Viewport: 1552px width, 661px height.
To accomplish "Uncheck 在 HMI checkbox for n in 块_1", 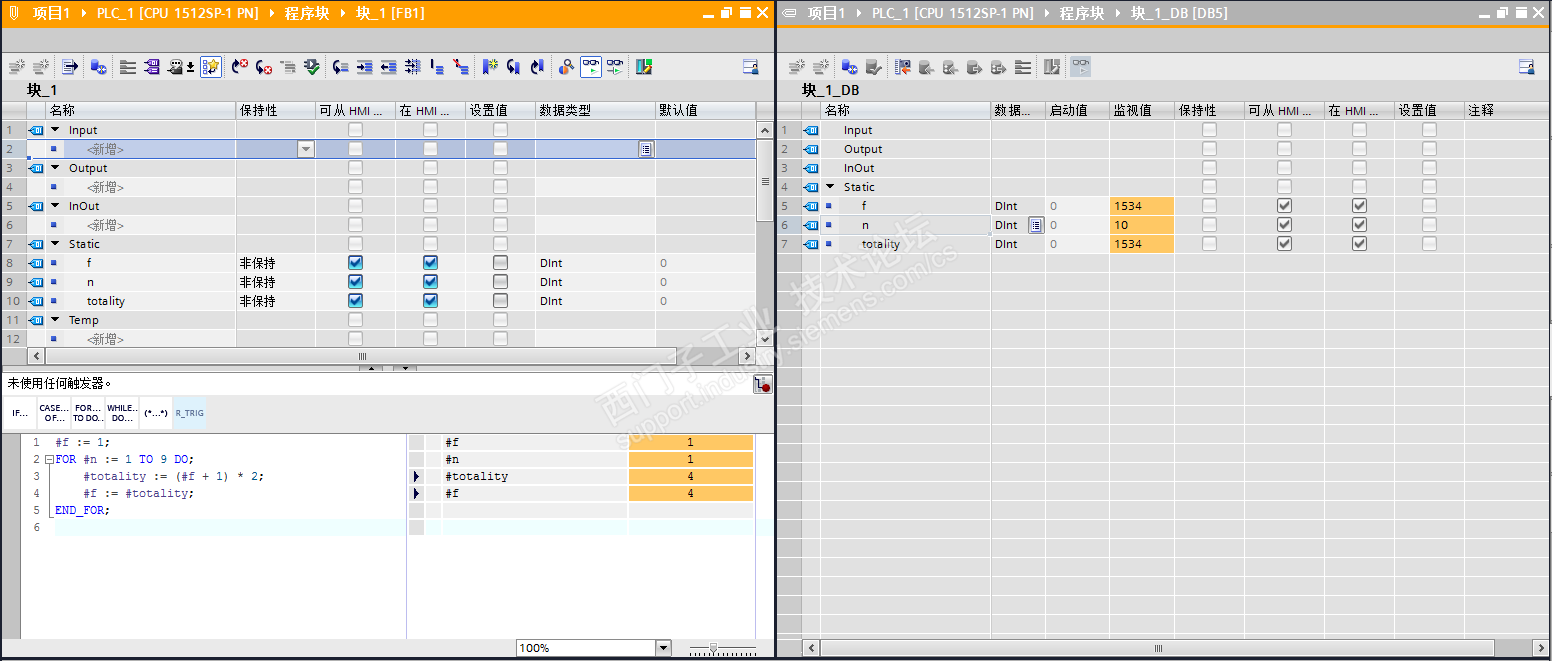I will tap(430, 282).
